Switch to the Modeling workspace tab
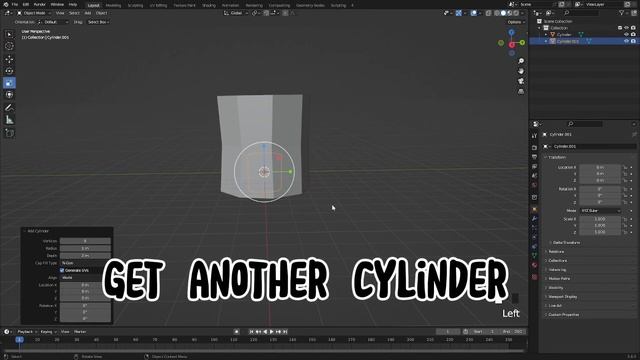 113,5
